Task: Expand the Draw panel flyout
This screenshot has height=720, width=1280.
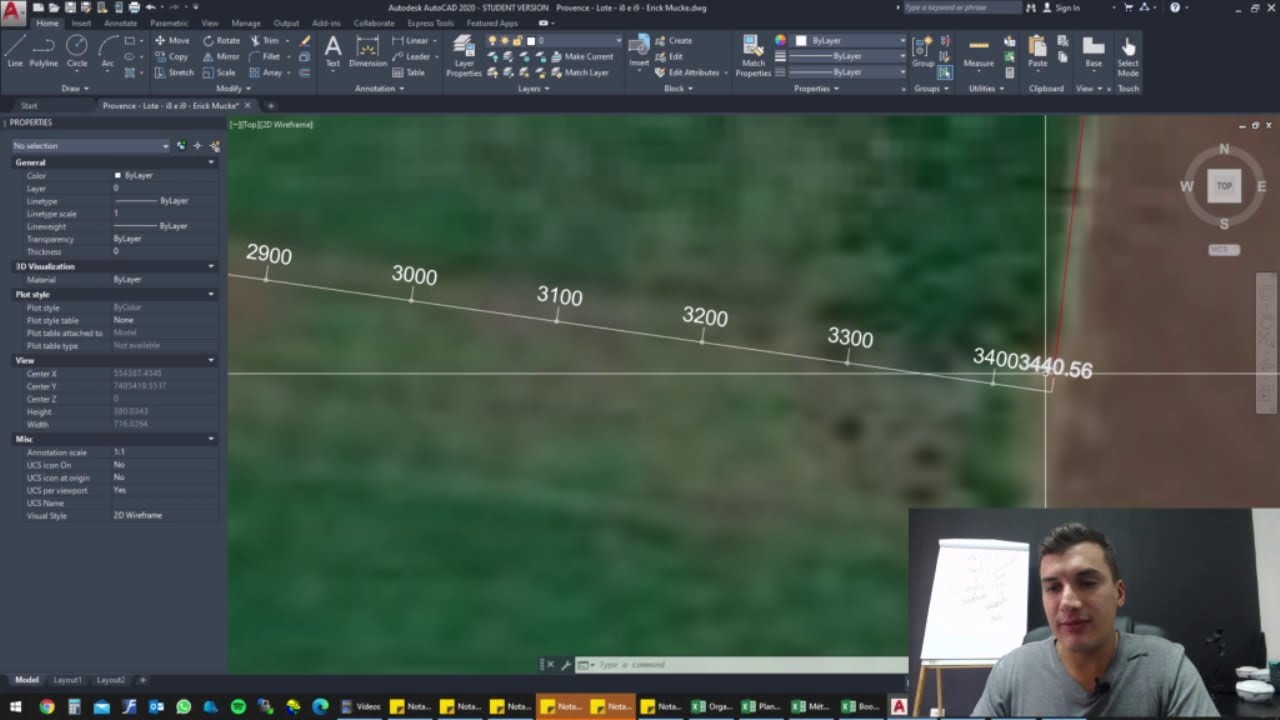Action: [75, 88]
